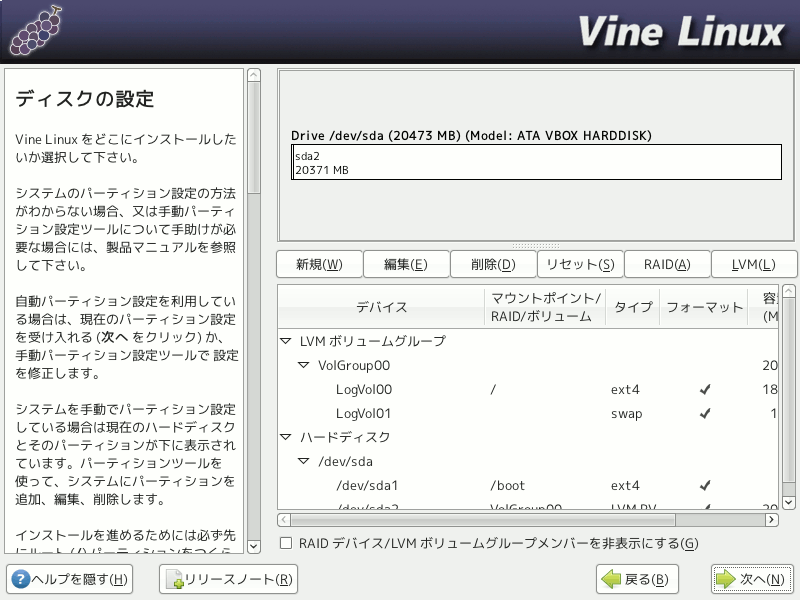
Task: Click the format checkmark for LogVol01
Action: tap(705, 414)
